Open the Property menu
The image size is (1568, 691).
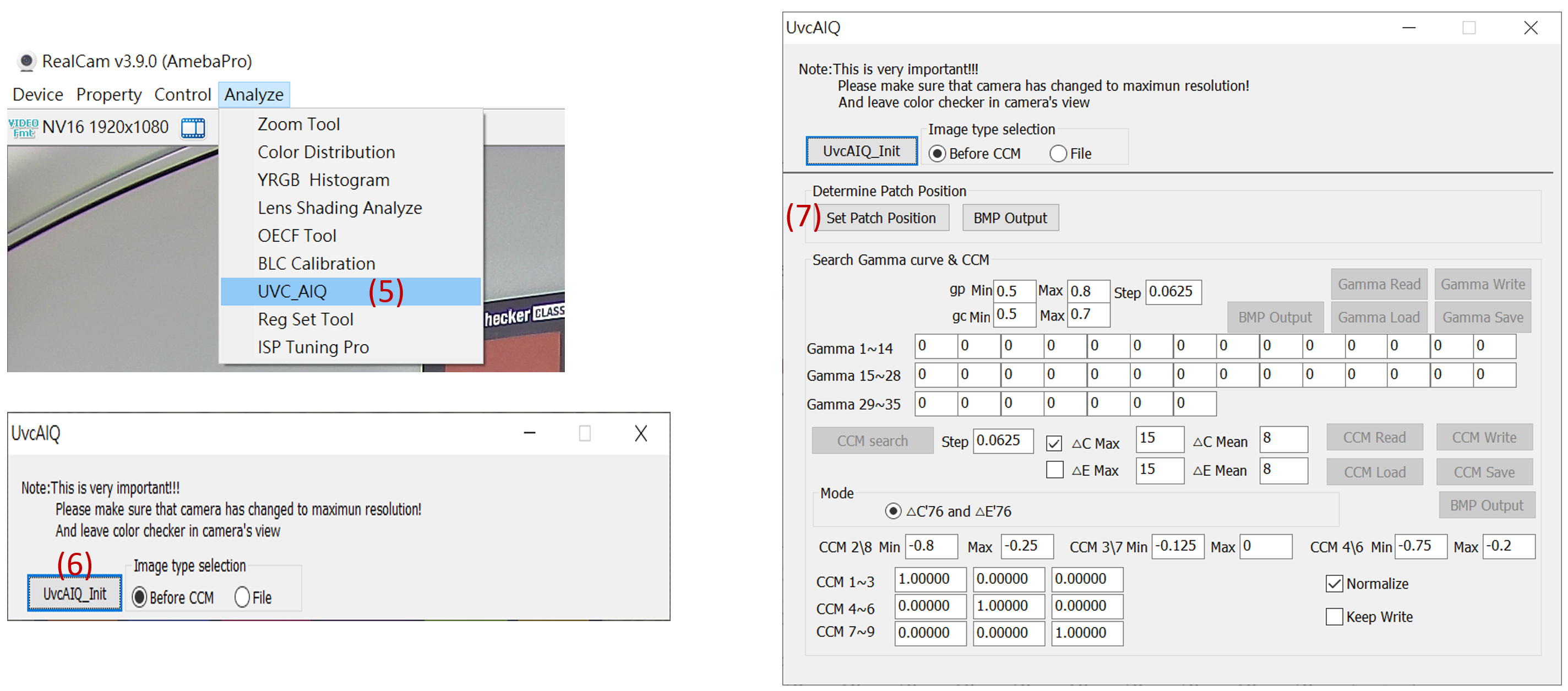108,95
